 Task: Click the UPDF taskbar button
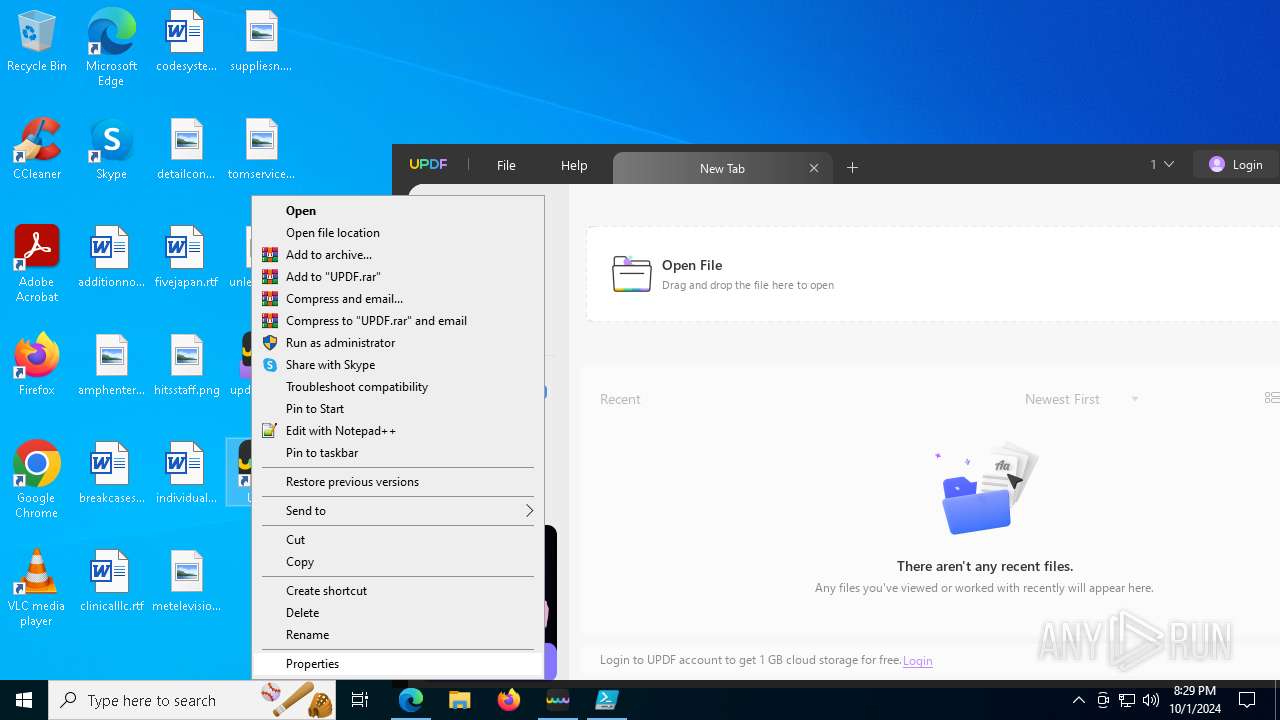click(x=558, y=700)
